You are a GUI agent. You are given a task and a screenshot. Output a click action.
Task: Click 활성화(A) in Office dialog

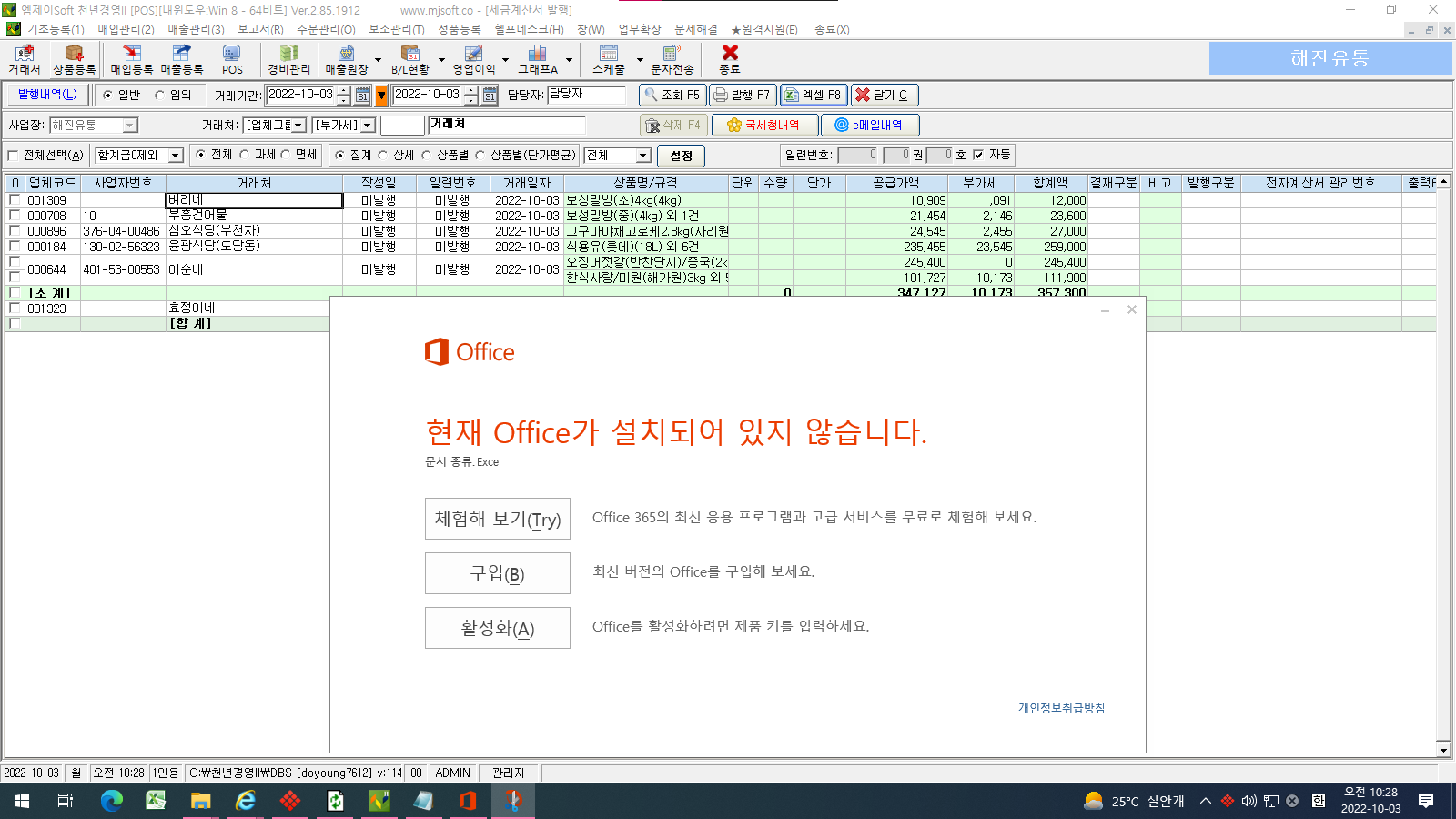498,628
